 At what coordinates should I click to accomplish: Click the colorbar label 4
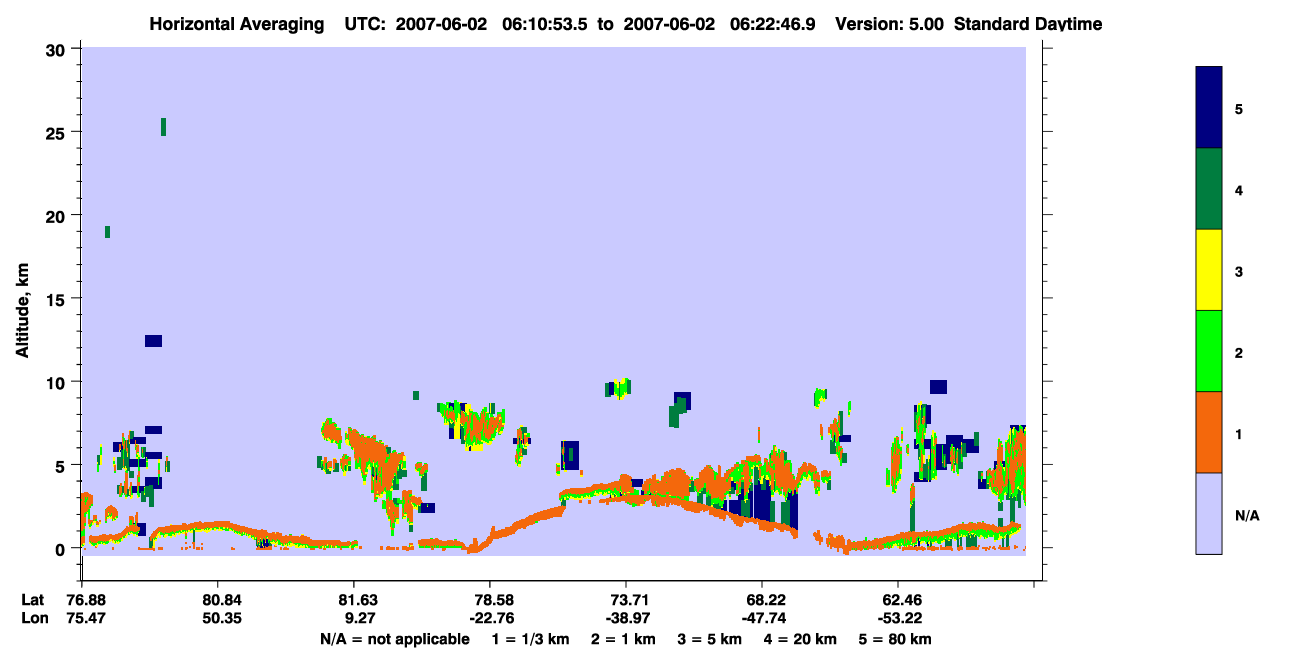1238,189
